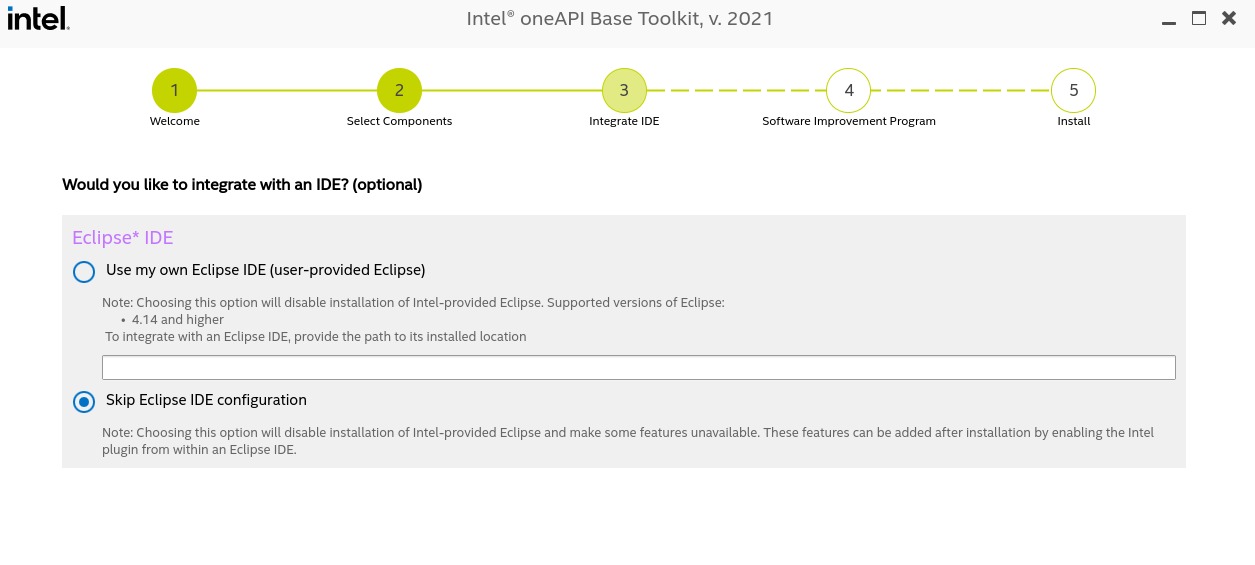
Task: Select 'Use my own Eclipse IDE' radio button
Action: tap(84, 271)
